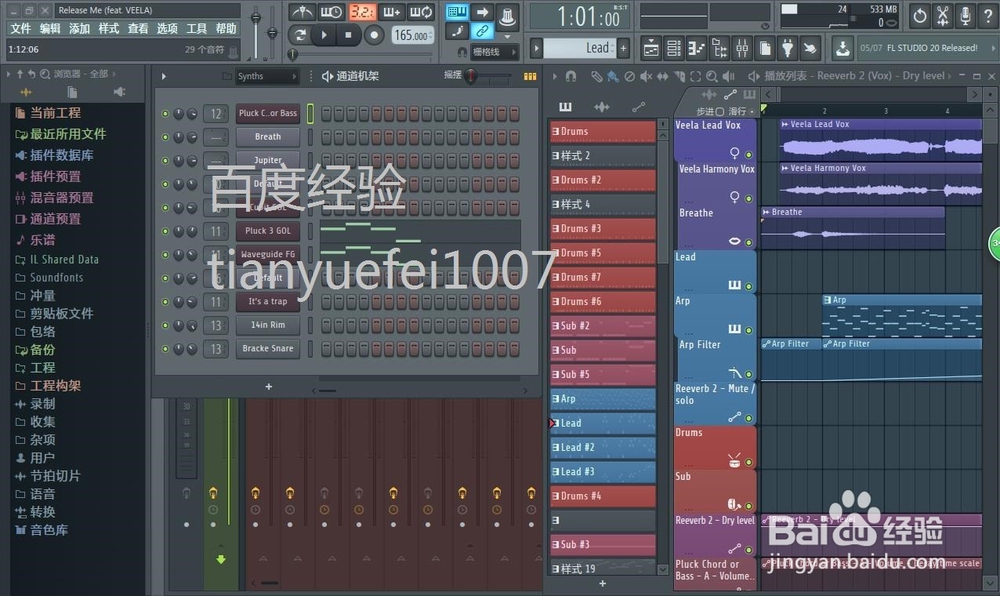The height and width of the screenshot is (596, 1000).
Task: Mute the 14in Rim channel LED
Action: (x=165, y=325)
